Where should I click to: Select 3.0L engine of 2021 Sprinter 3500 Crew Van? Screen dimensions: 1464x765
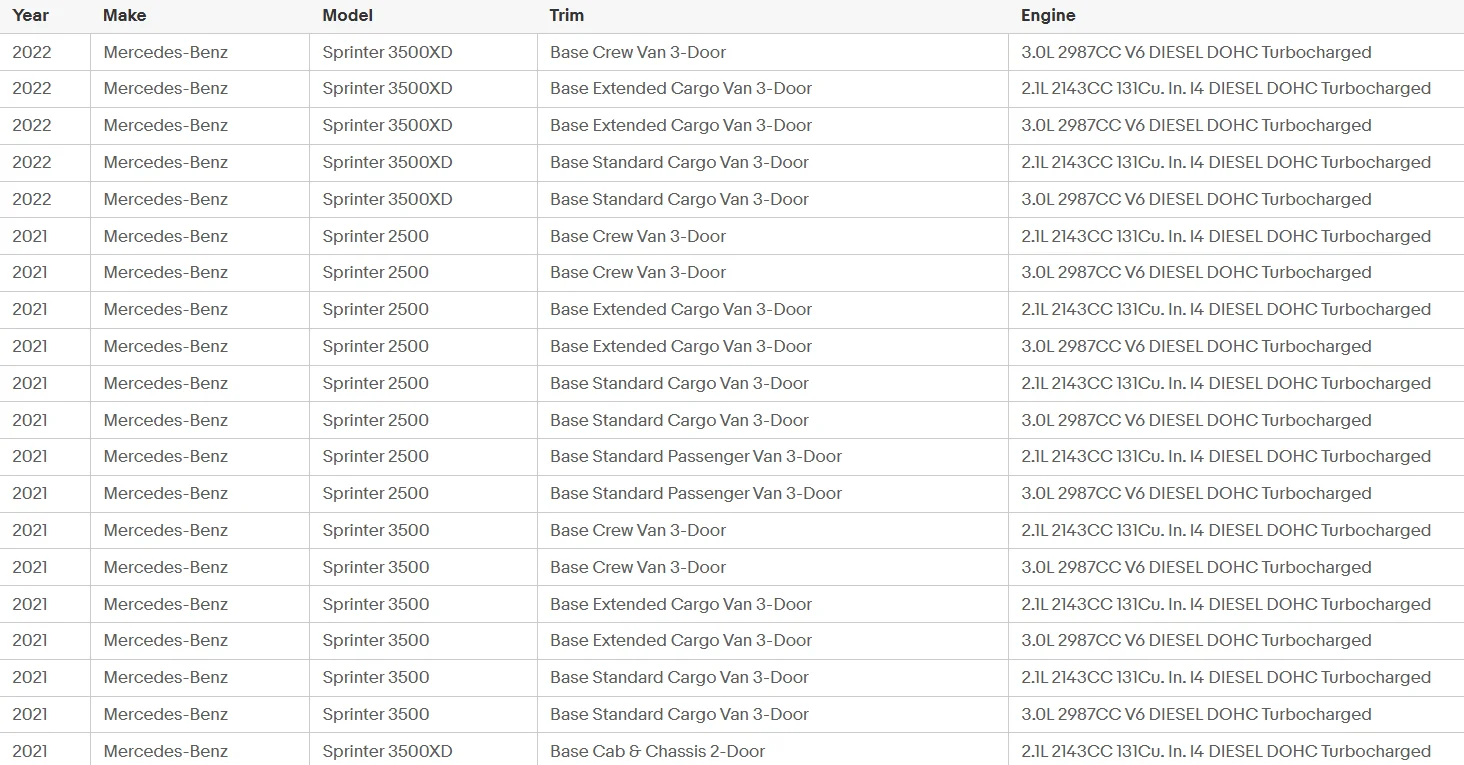1196,567
